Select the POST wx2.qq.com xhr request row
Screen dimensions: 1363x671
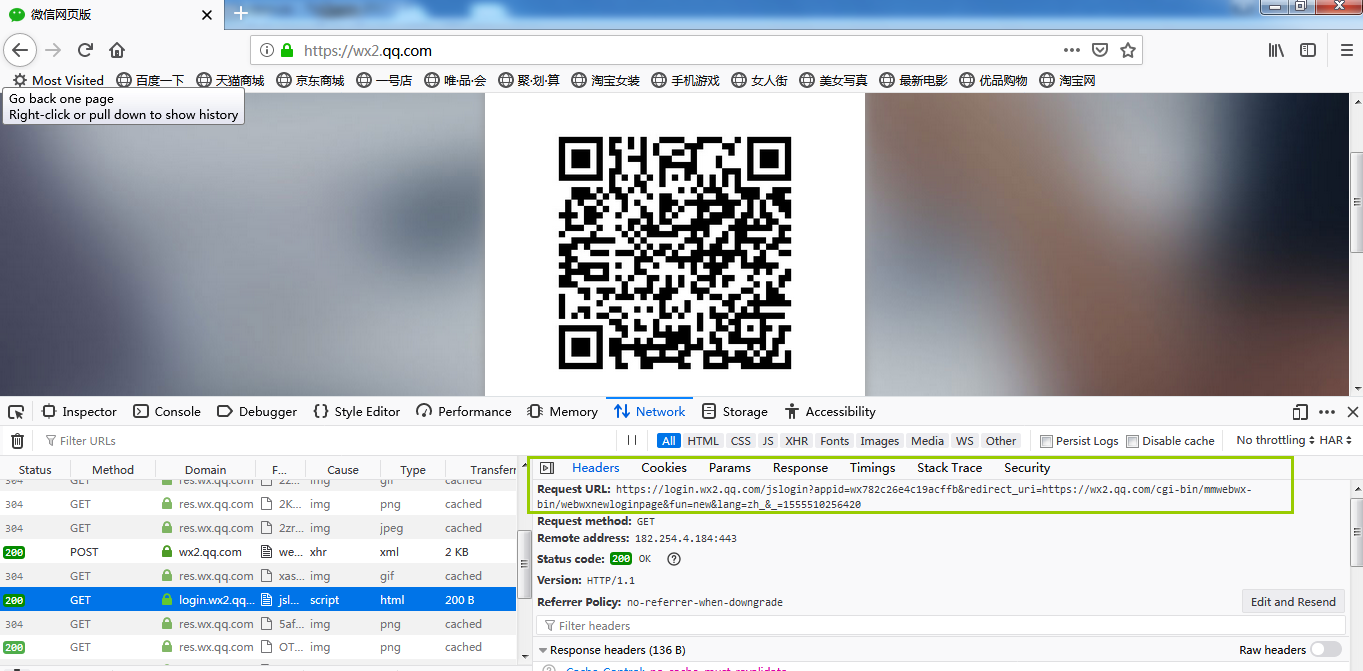(x=259, y=552)
